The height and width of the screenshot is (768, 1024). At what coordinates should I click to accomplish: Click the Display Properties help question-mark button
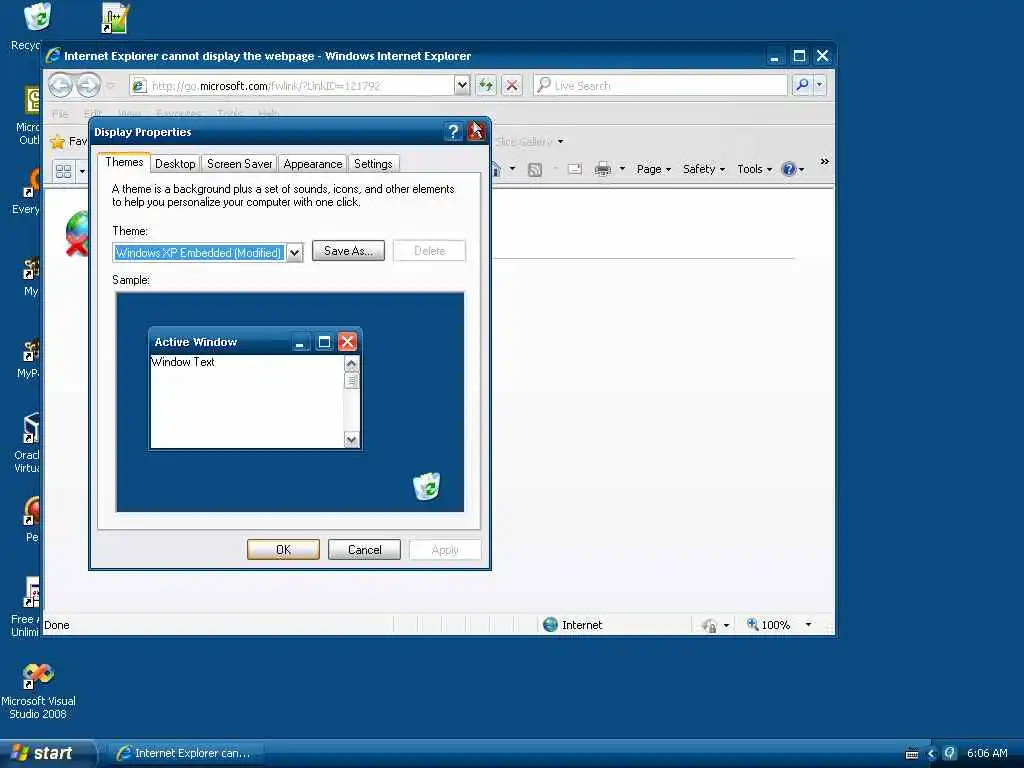point(453,132)
